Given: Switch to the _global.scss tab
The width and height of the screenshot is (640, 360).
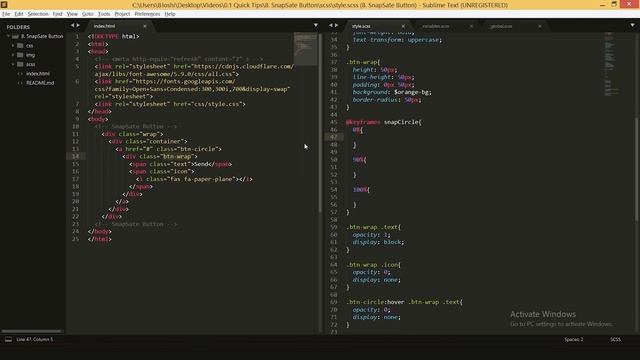Looking at the screenshot, I should pyautogui.click(x=501, y=26).
